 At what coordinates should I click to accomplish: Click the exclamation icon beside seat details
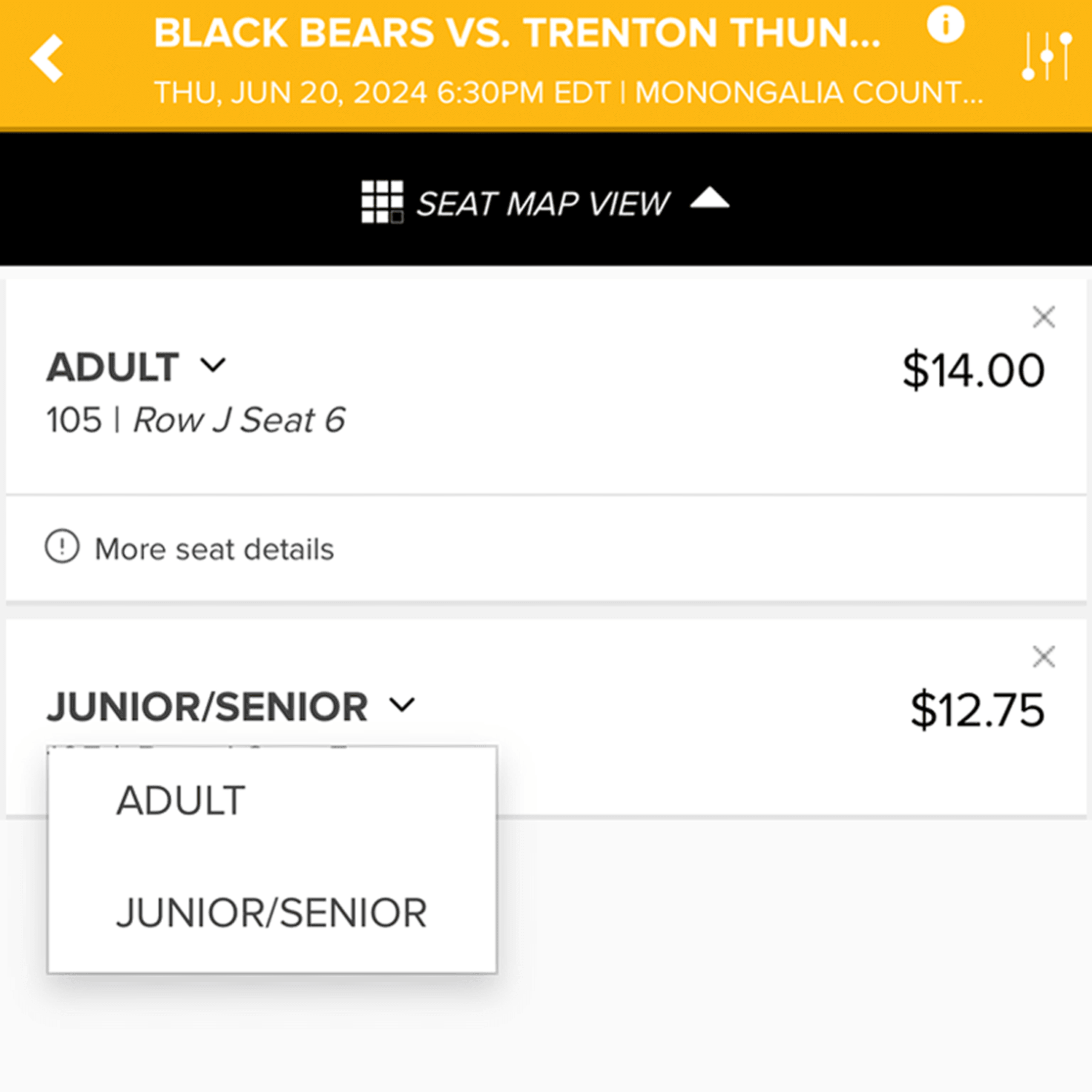(x=62, y=546)
